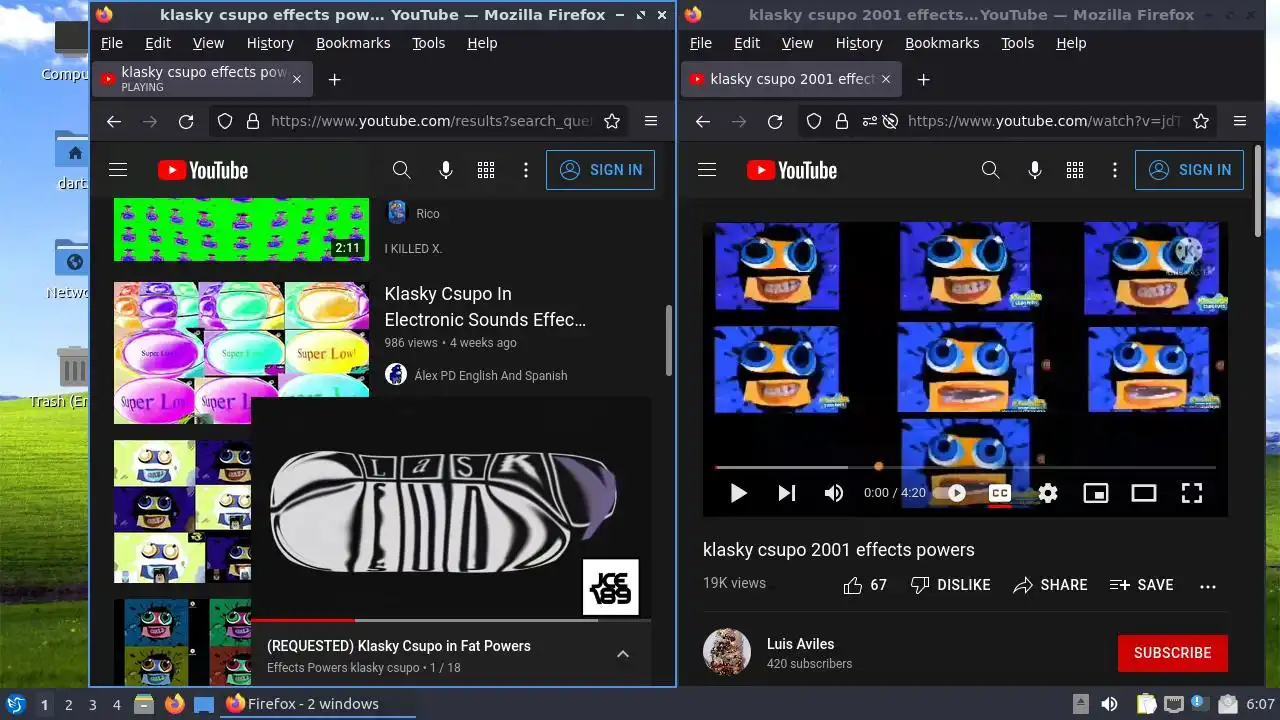Go to YouTube home logo in right window
The height and width of the screenshot is (720, 1280).
pyautogui.click(x=792, y=170)
